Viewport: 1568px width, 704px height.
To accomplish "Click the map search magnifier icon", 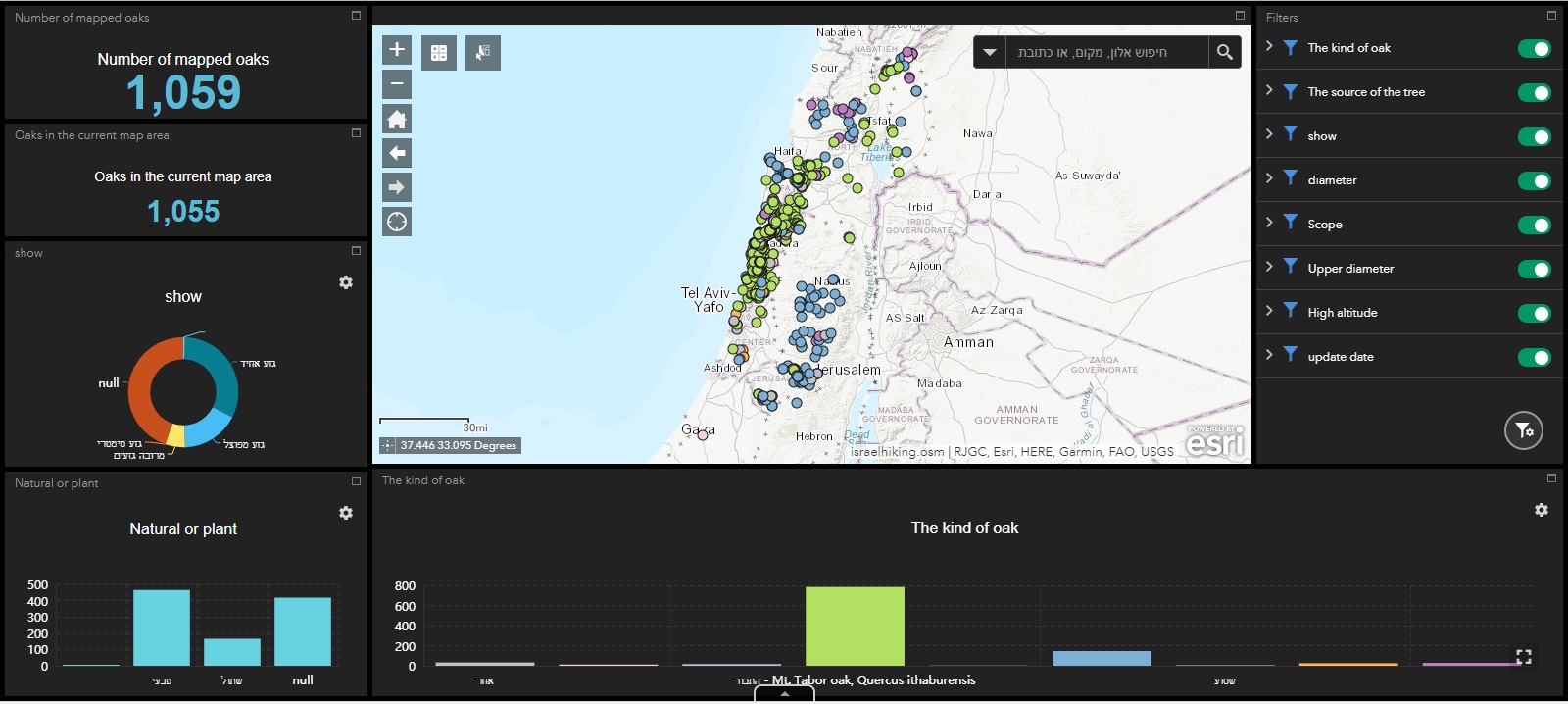I will 1224,53.
